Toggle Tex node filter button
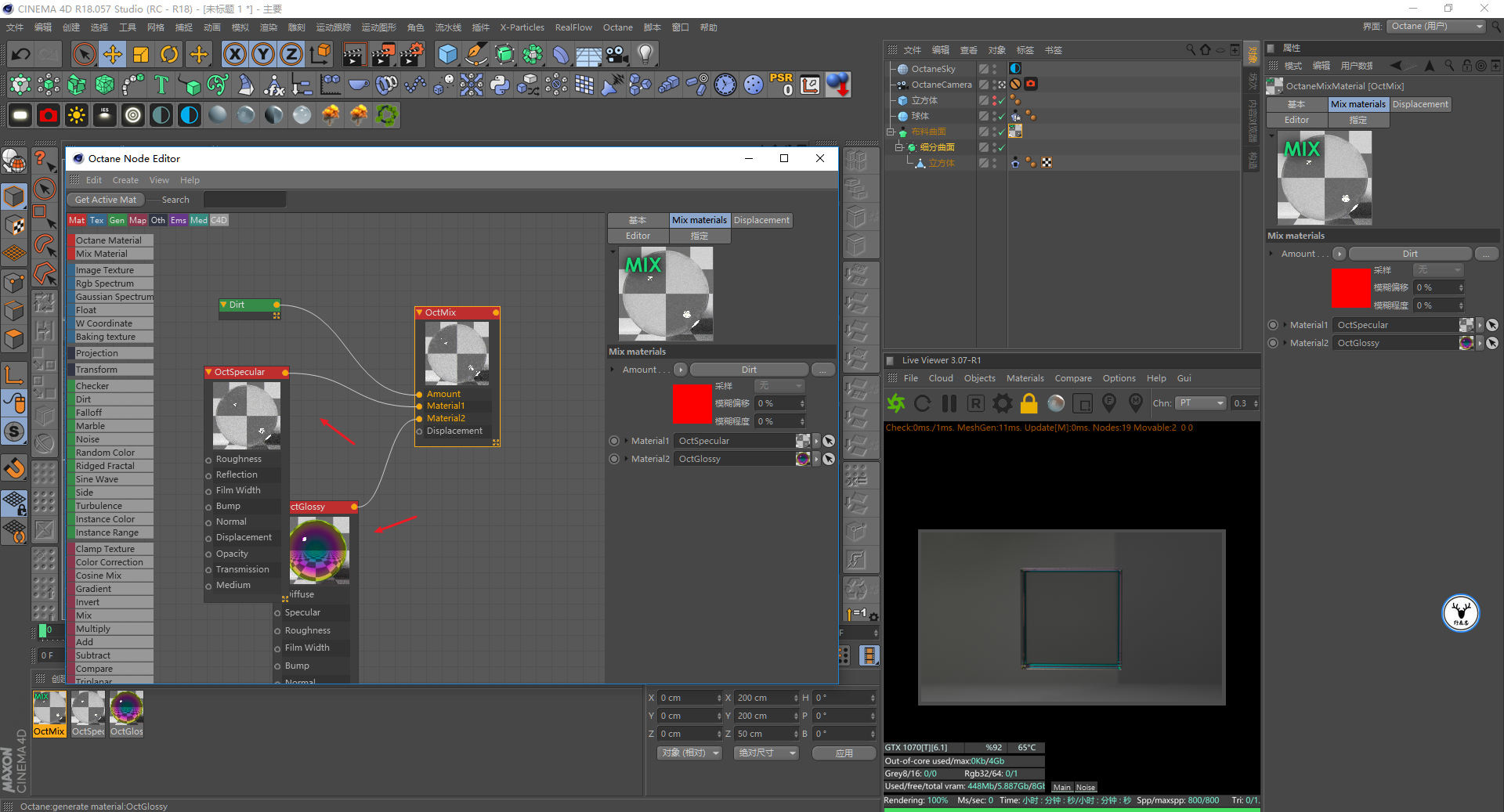Image resolution: width=1504 pixels, height=812 pixels. pyautogui.click(x=96, y=220)
